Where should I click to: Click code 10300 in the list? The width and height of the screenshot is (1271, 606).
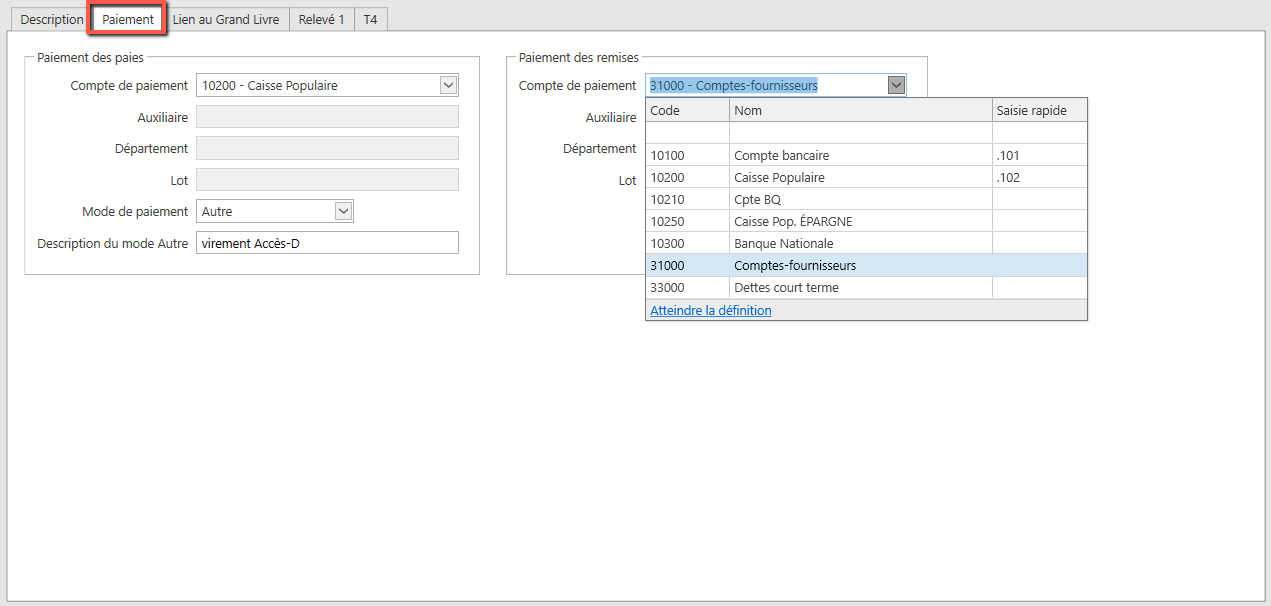(x=688, y=243)
